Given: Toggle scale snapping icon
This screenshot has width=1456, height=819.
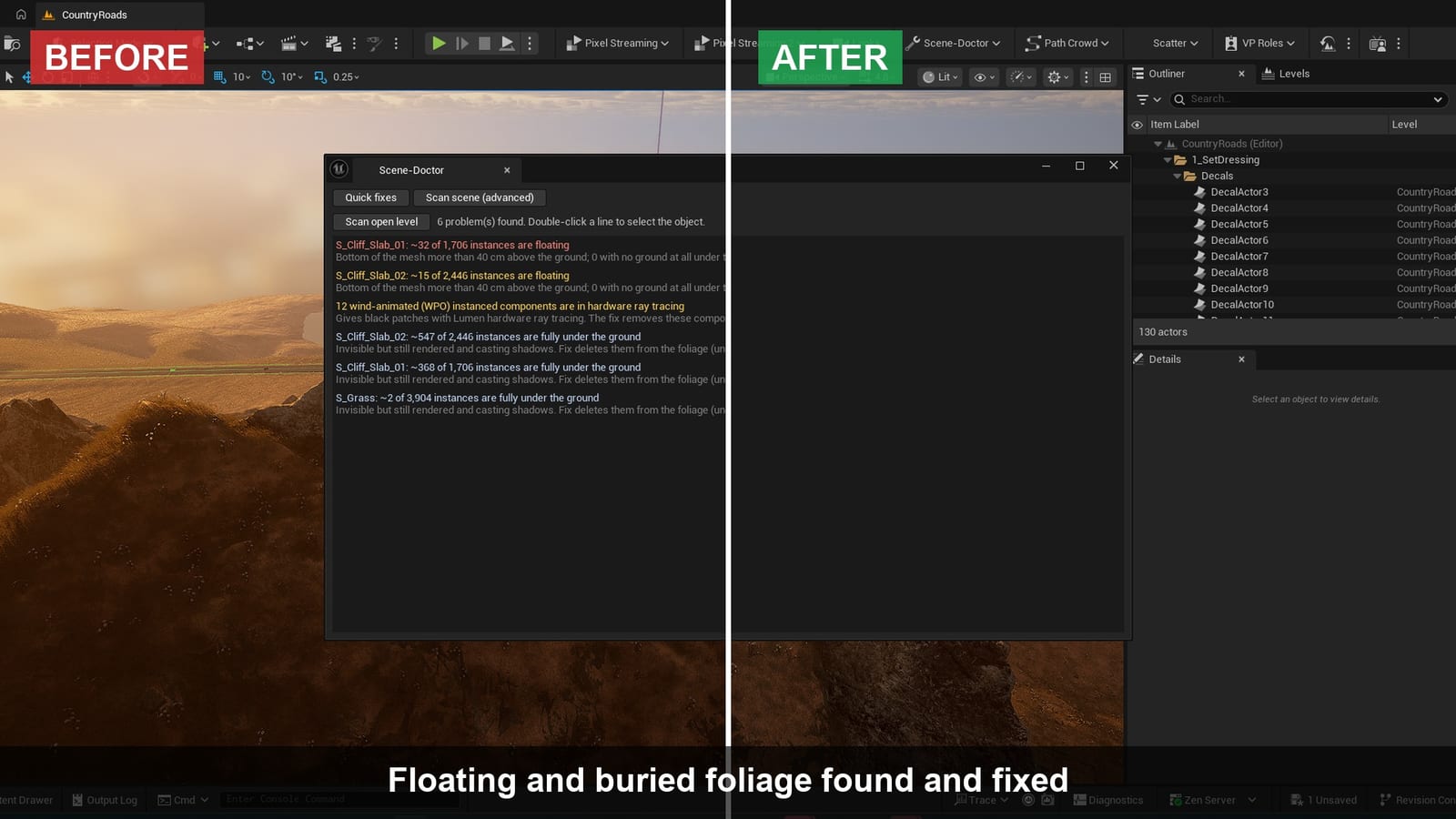Looking at the screenshot, I should 320,76.
